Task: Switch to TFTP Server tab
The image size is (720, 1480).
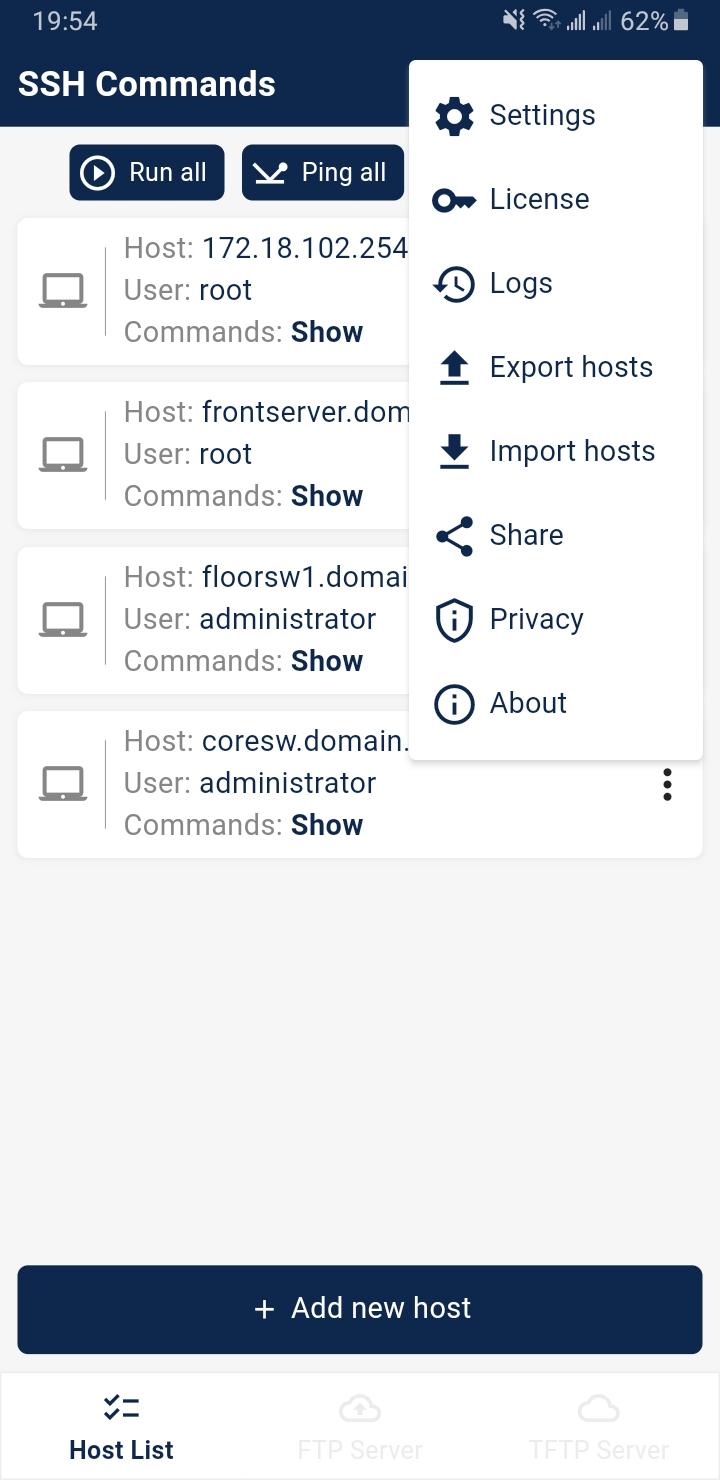Action: click(598, 1427)
